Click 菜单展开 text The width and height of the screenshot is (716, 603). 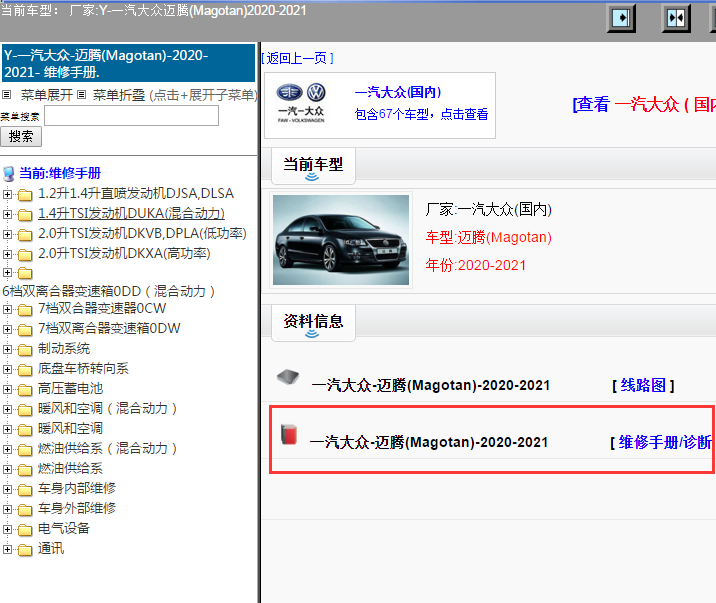point(47,95)
